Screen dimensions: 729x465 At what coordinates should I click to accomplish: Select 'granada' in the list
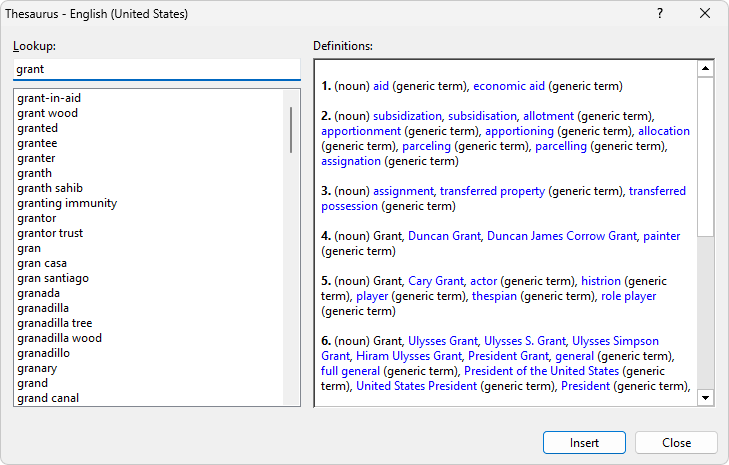[x=149, y=293]
